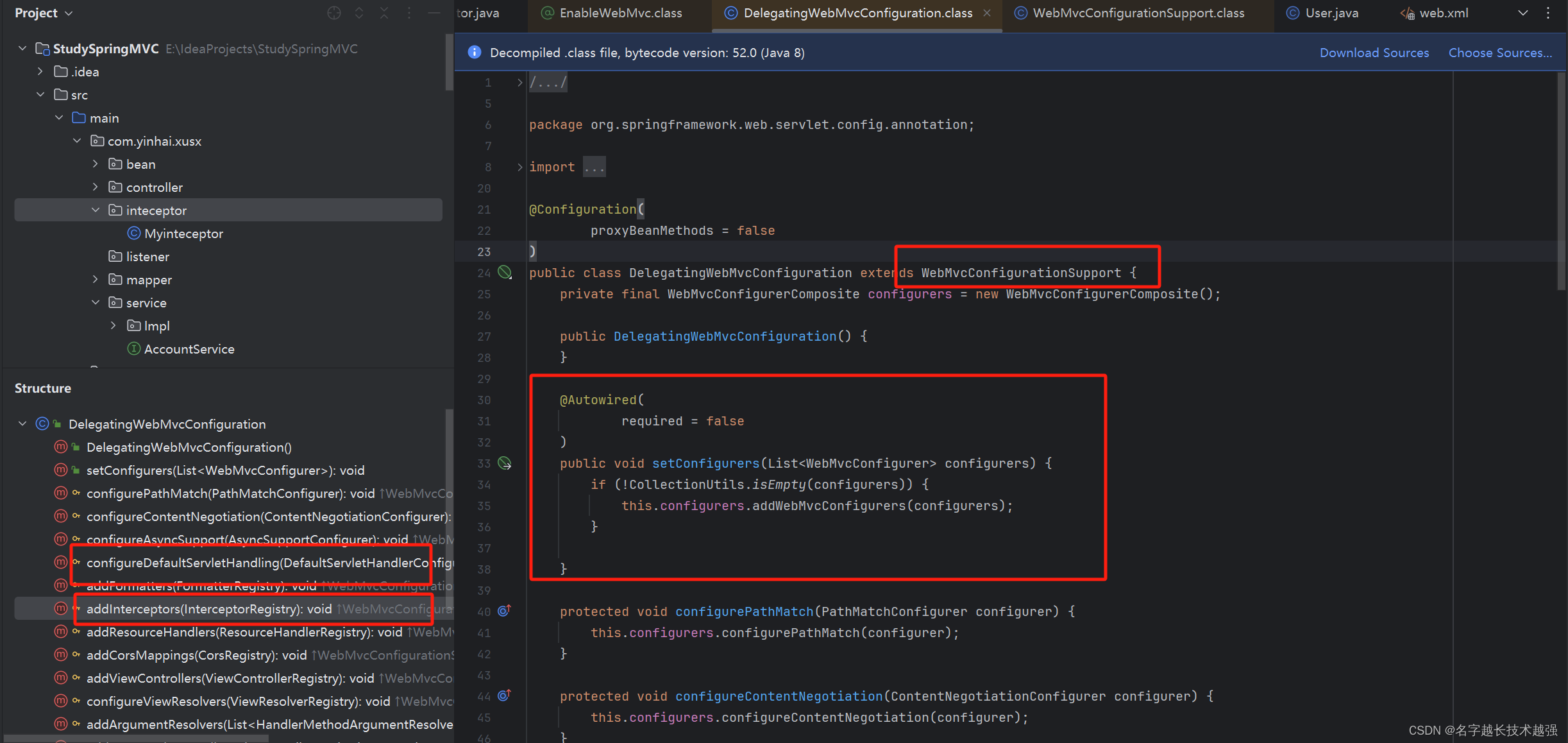
Task: Click the editor vertical scrollbar
Action: [x=1562, y=181]
